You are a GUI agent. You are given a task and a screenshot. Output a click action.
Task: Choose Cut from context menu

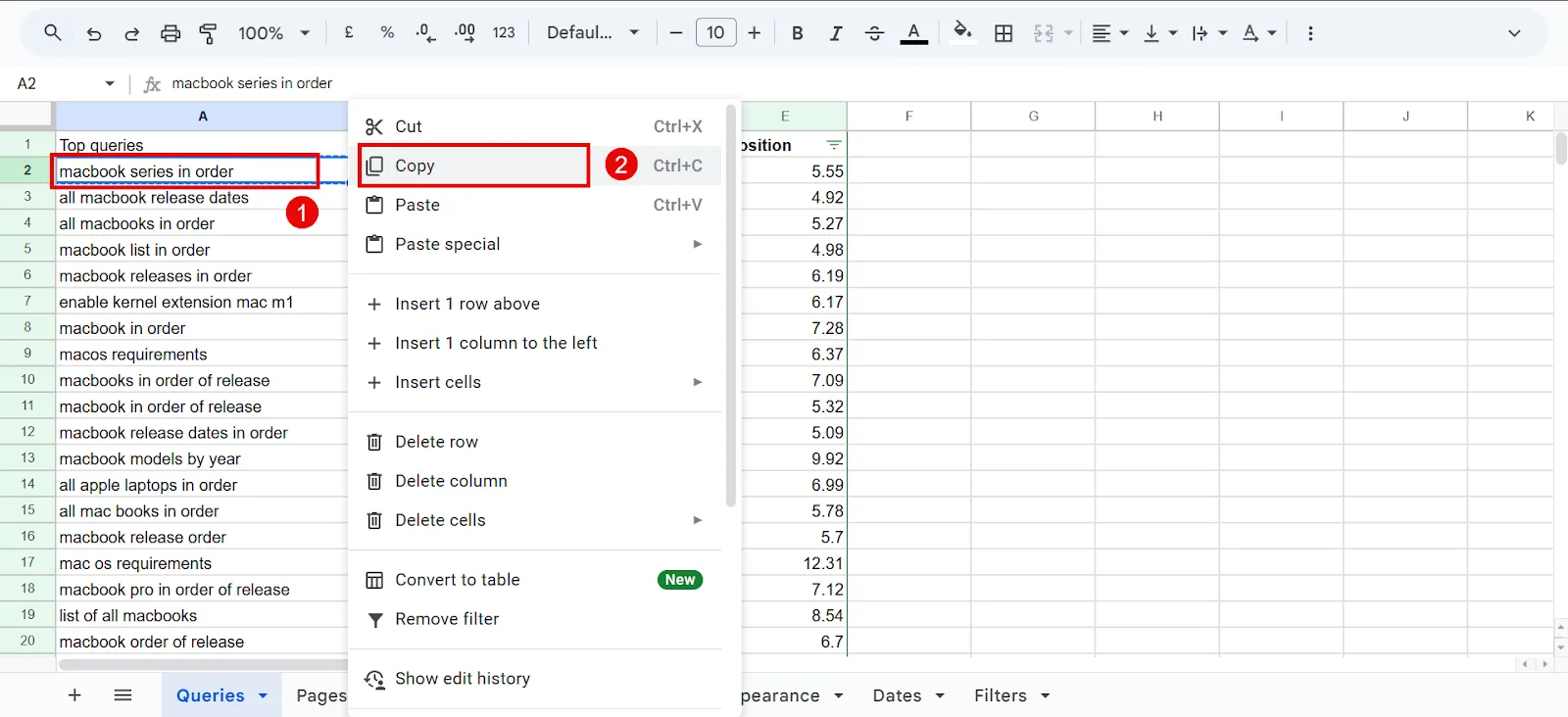click(x=534, y=126)
